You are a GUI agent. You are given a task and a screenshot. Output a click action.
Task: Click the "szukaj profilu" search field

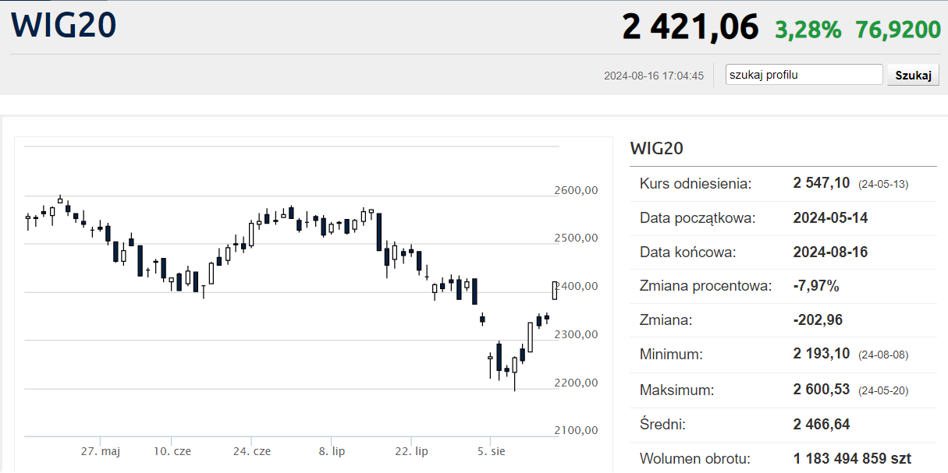click(803, 75)
